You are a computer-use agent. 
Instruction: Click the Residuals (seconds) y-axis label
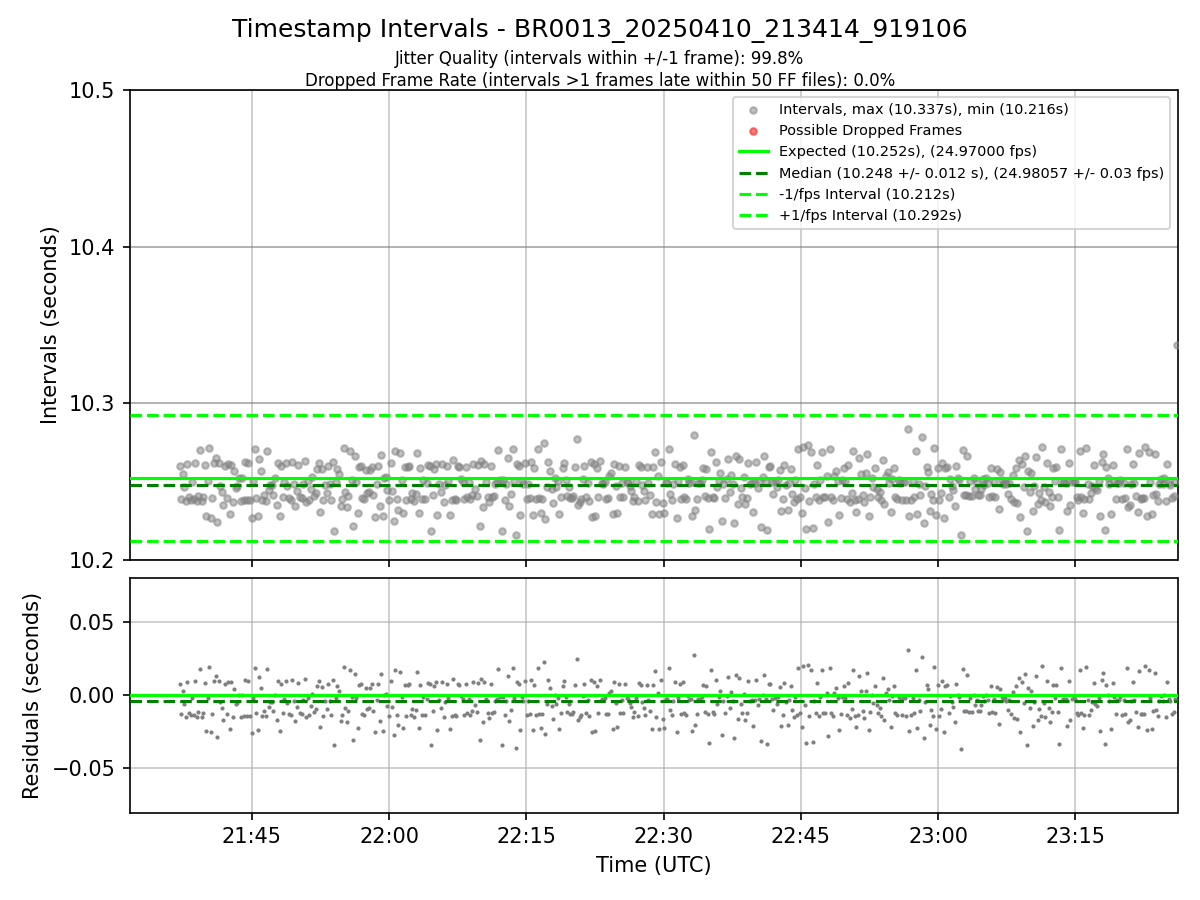(x=31, y=696)
